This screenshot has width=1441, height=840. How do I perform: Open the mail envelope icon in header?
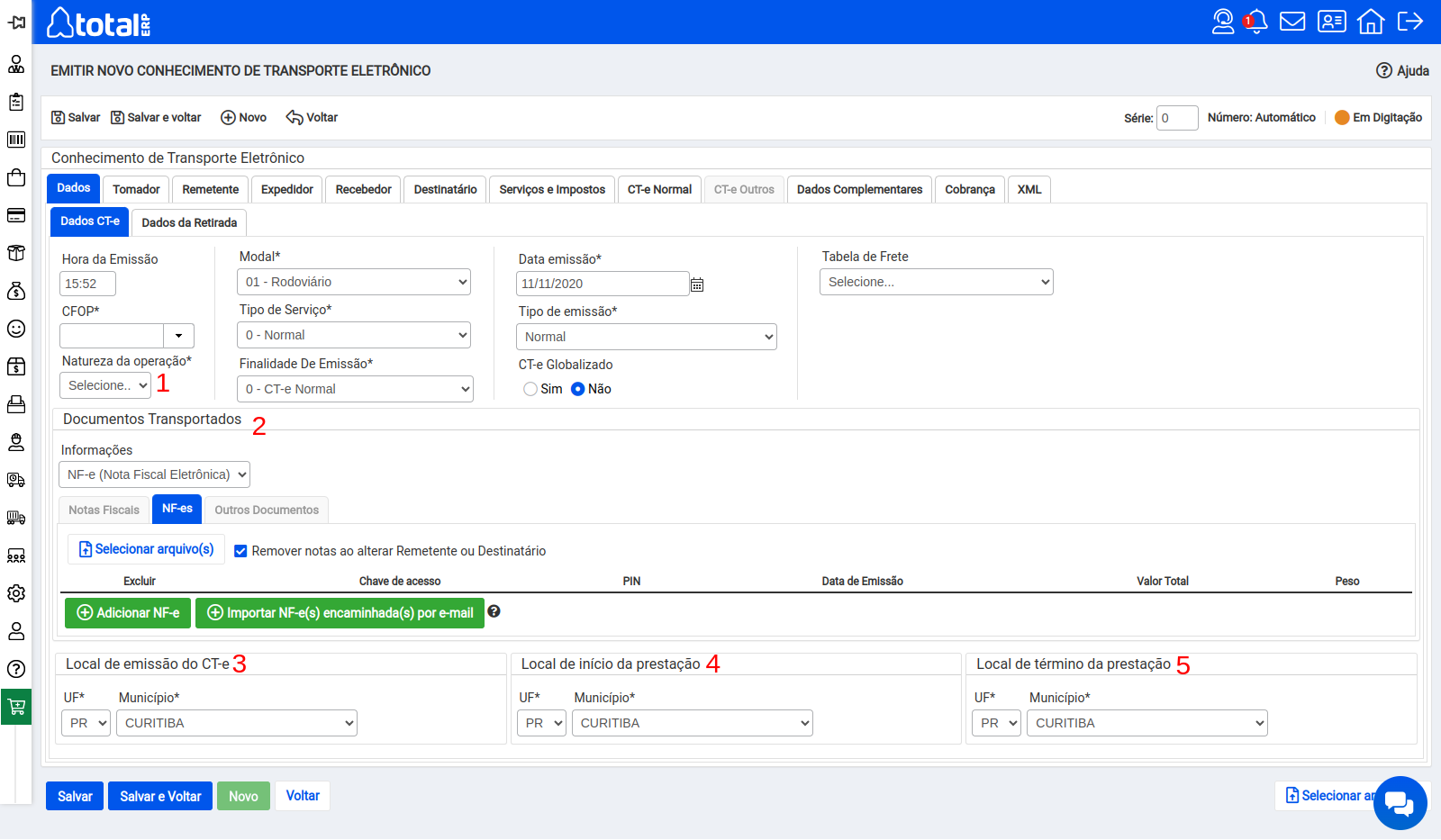1292,21
